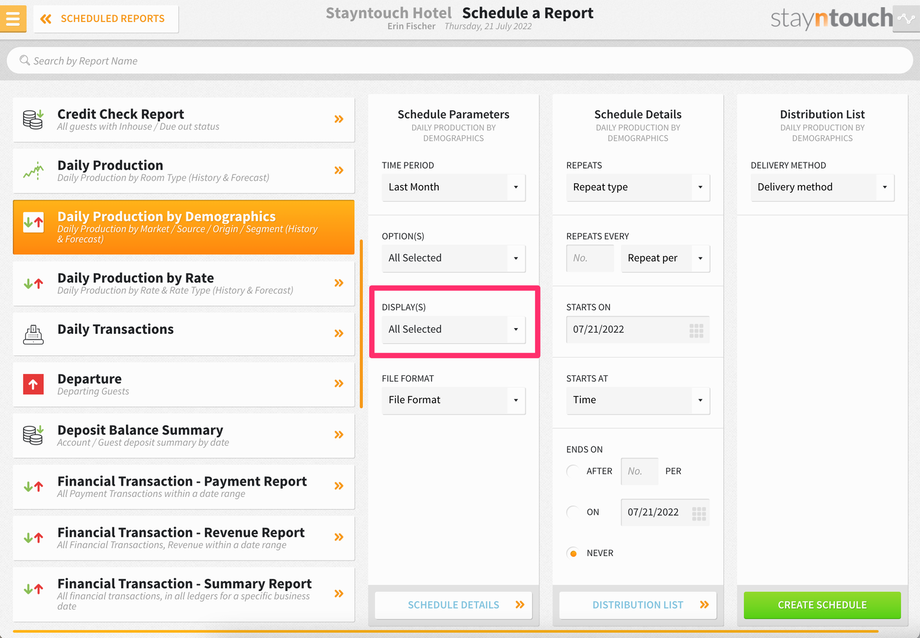Click the Ends On date field
This screenshot has width=920, height=638.
665,512
